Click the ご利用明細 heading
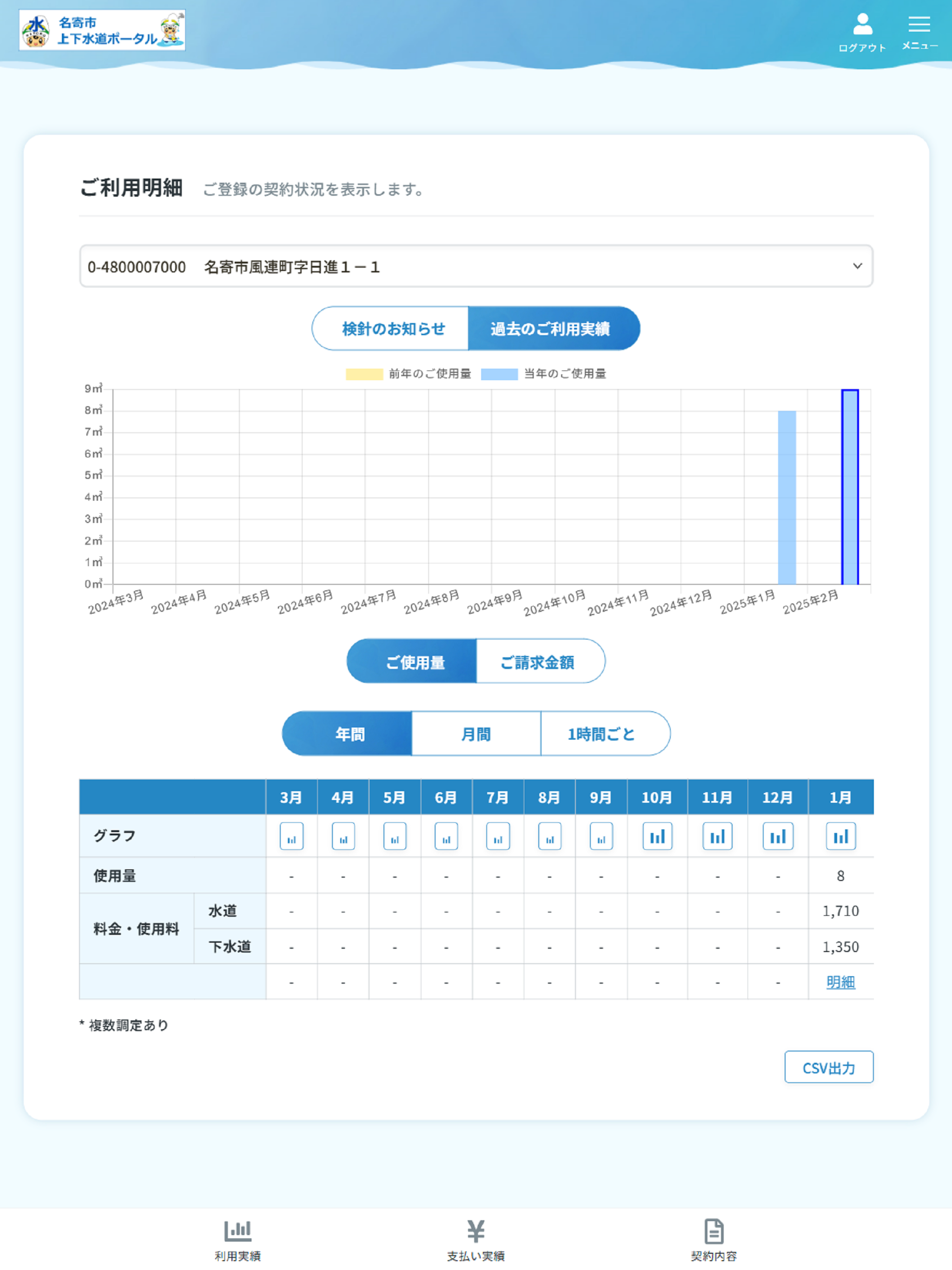This screenshot has width=952, height=1270. click(x=132, y=188)
